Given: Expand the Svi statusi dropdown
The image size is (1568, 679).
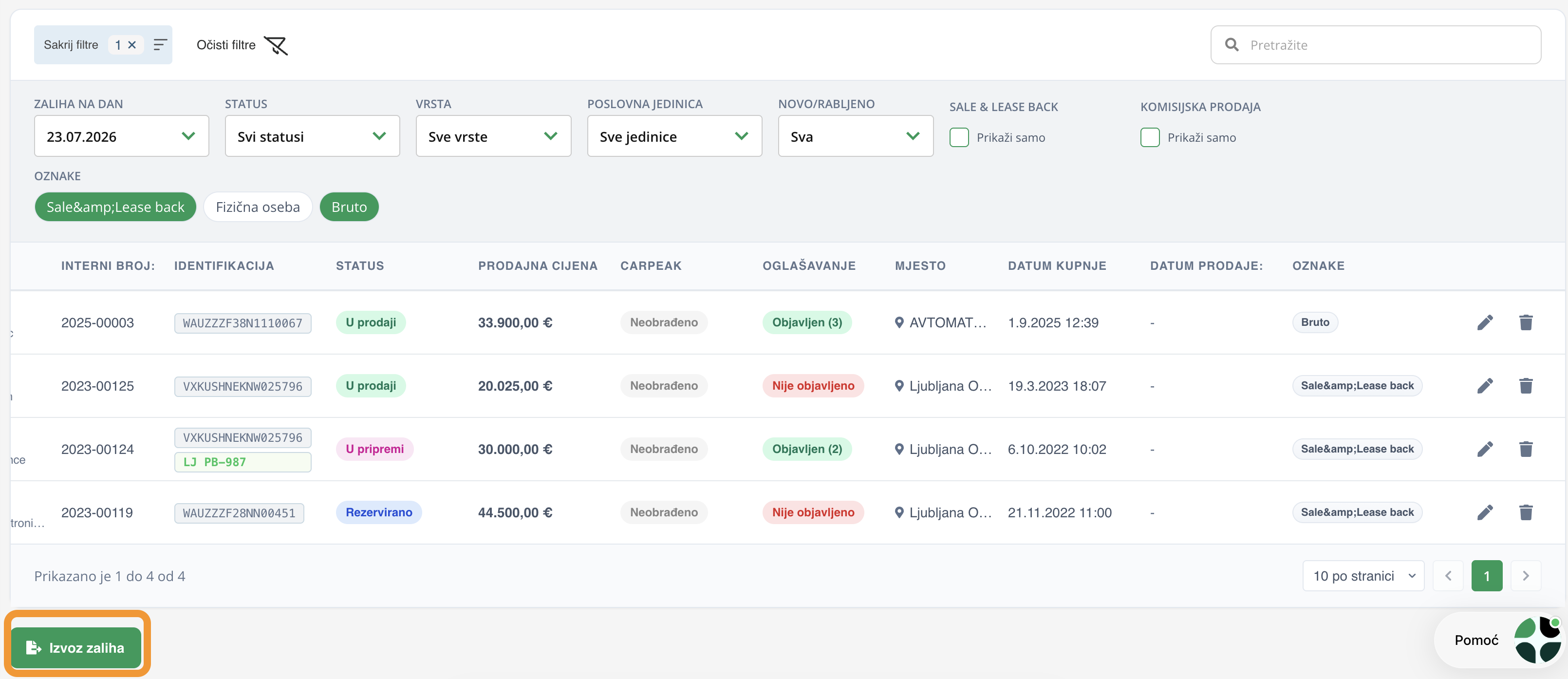Looking at the screenshot, I should pos(312,136).
